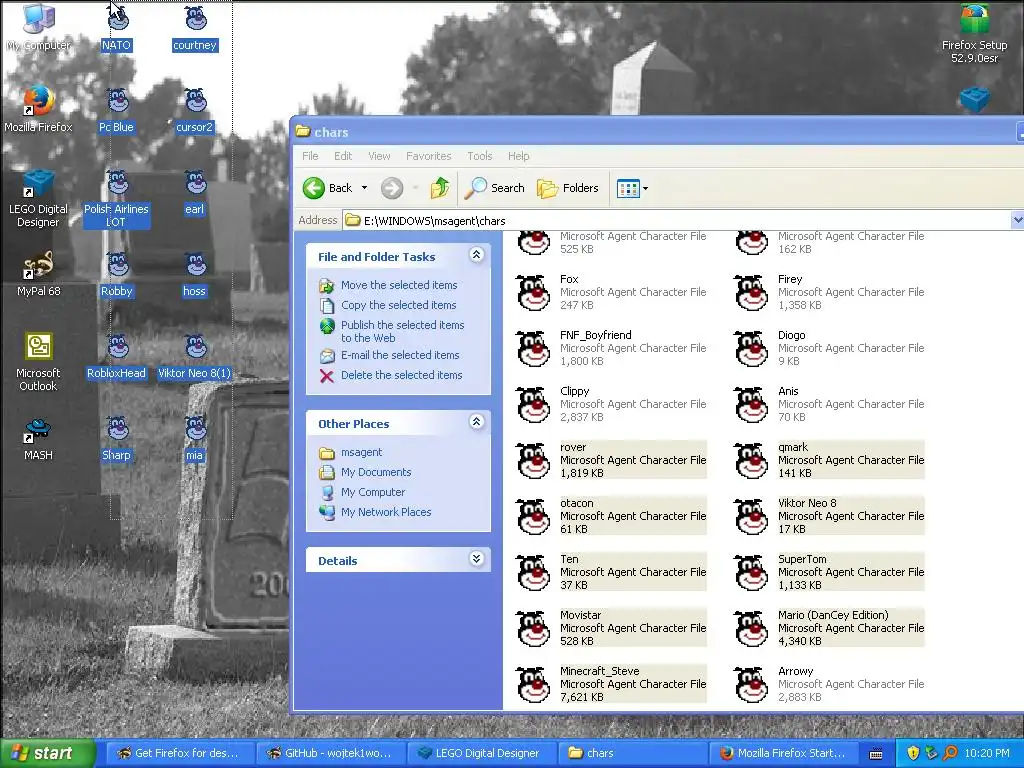Click the address field showing E:\WINDOWS\msagent\chars

677,220
